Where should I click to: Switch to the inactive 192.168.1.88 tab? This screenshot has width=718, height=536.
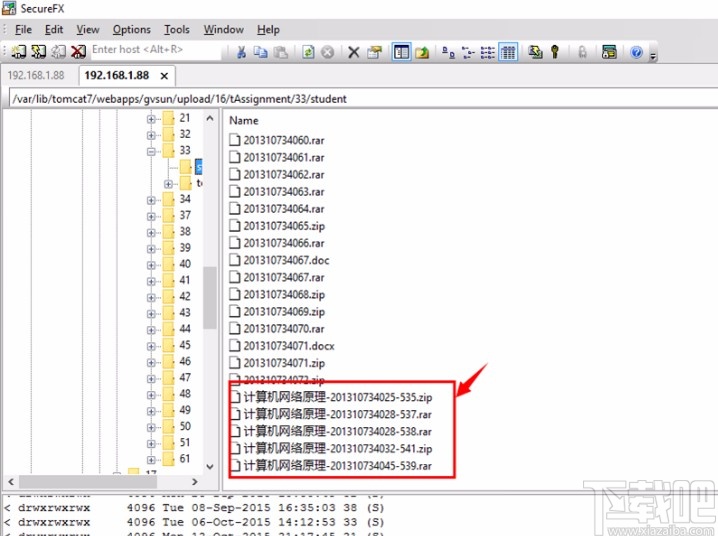[36, 75]
